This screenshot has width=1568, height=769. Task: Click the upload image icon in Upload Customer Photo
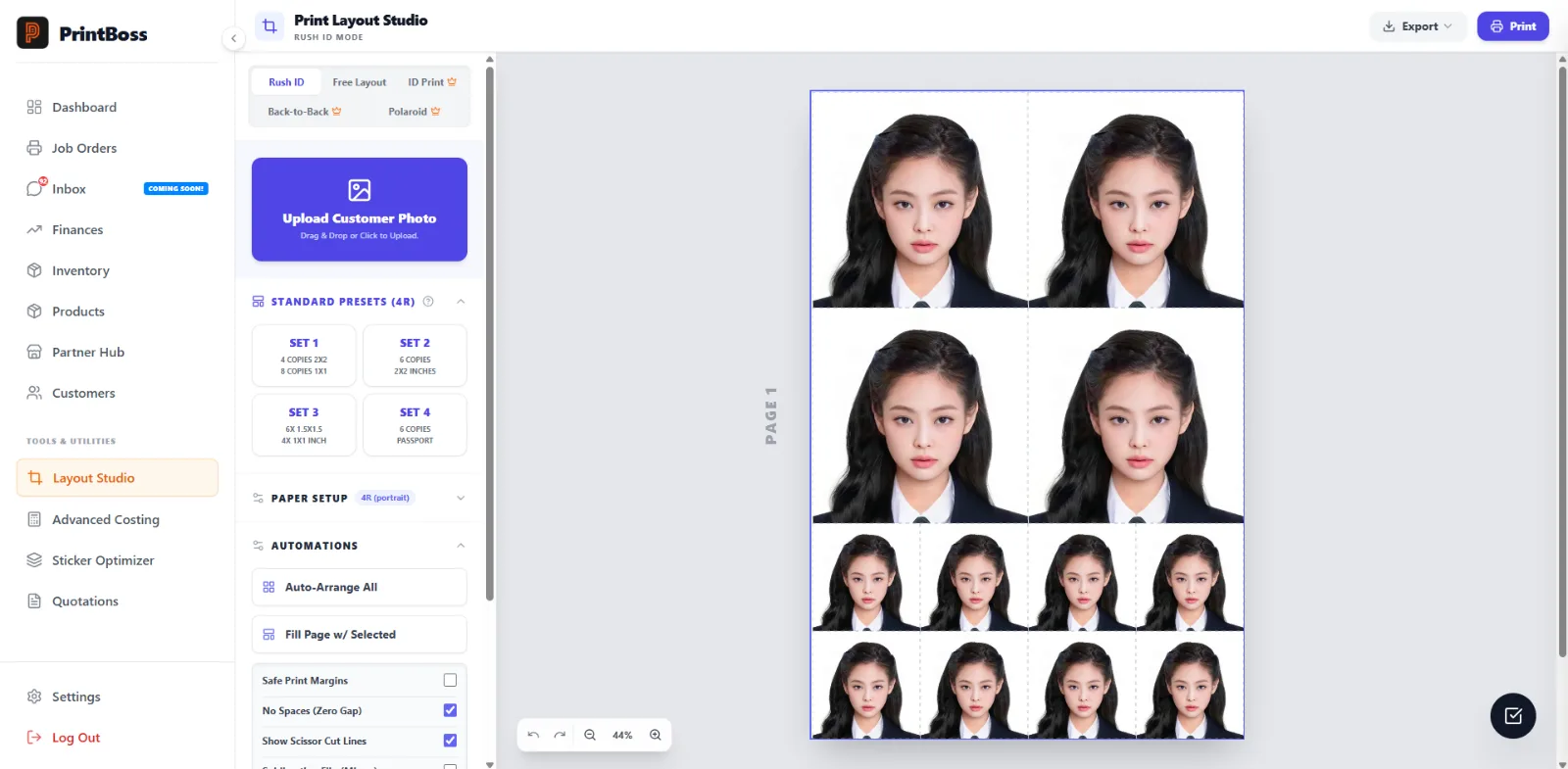360,190
